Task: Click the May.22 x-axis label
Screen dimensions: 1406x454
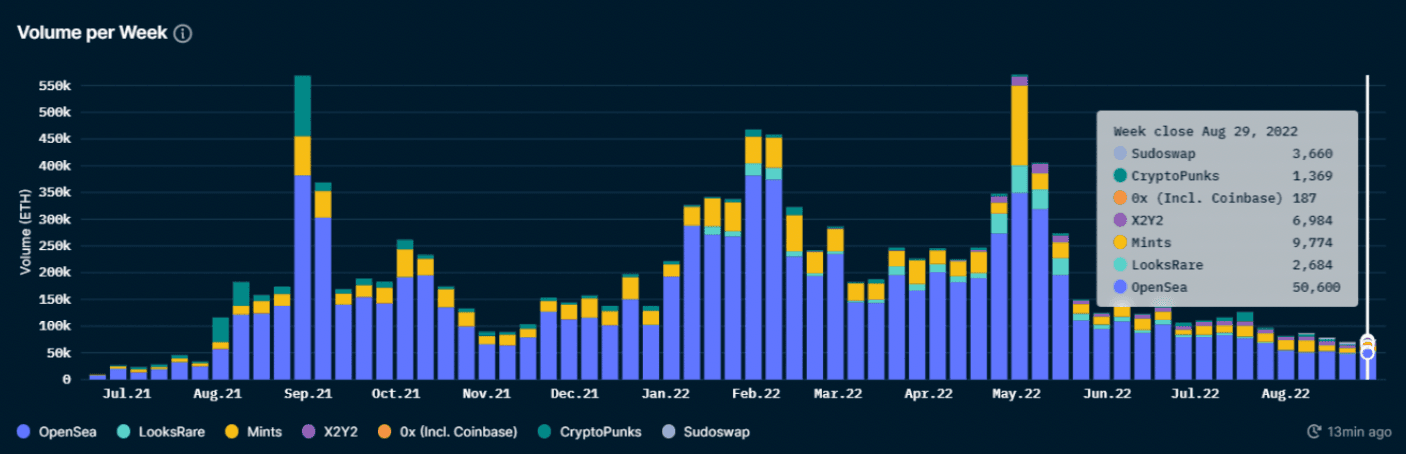Action: pos(1016,394)
